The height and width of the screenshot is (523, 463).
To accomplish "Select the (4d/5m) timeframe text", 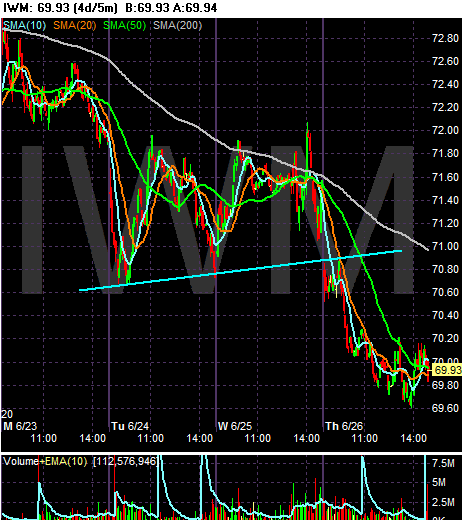I will point(95,8).
